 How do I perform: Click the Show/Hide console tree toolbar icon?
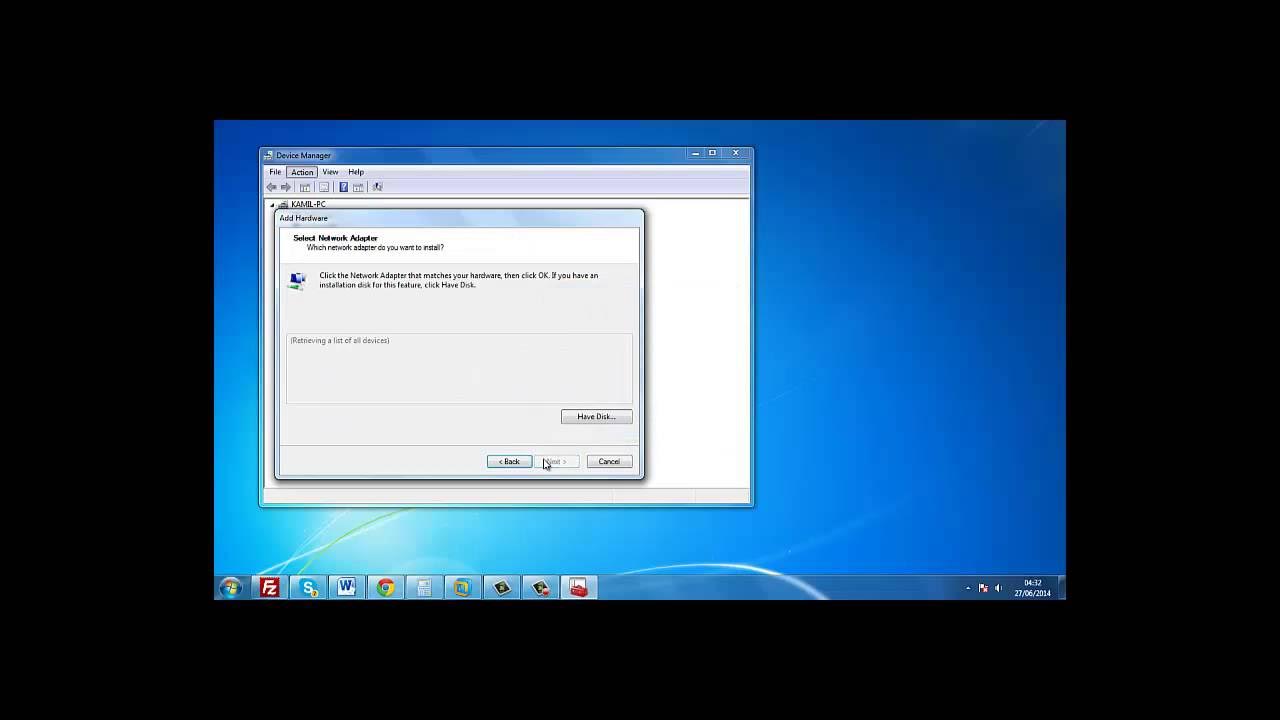pyautogui.click(x=305, y=187)
